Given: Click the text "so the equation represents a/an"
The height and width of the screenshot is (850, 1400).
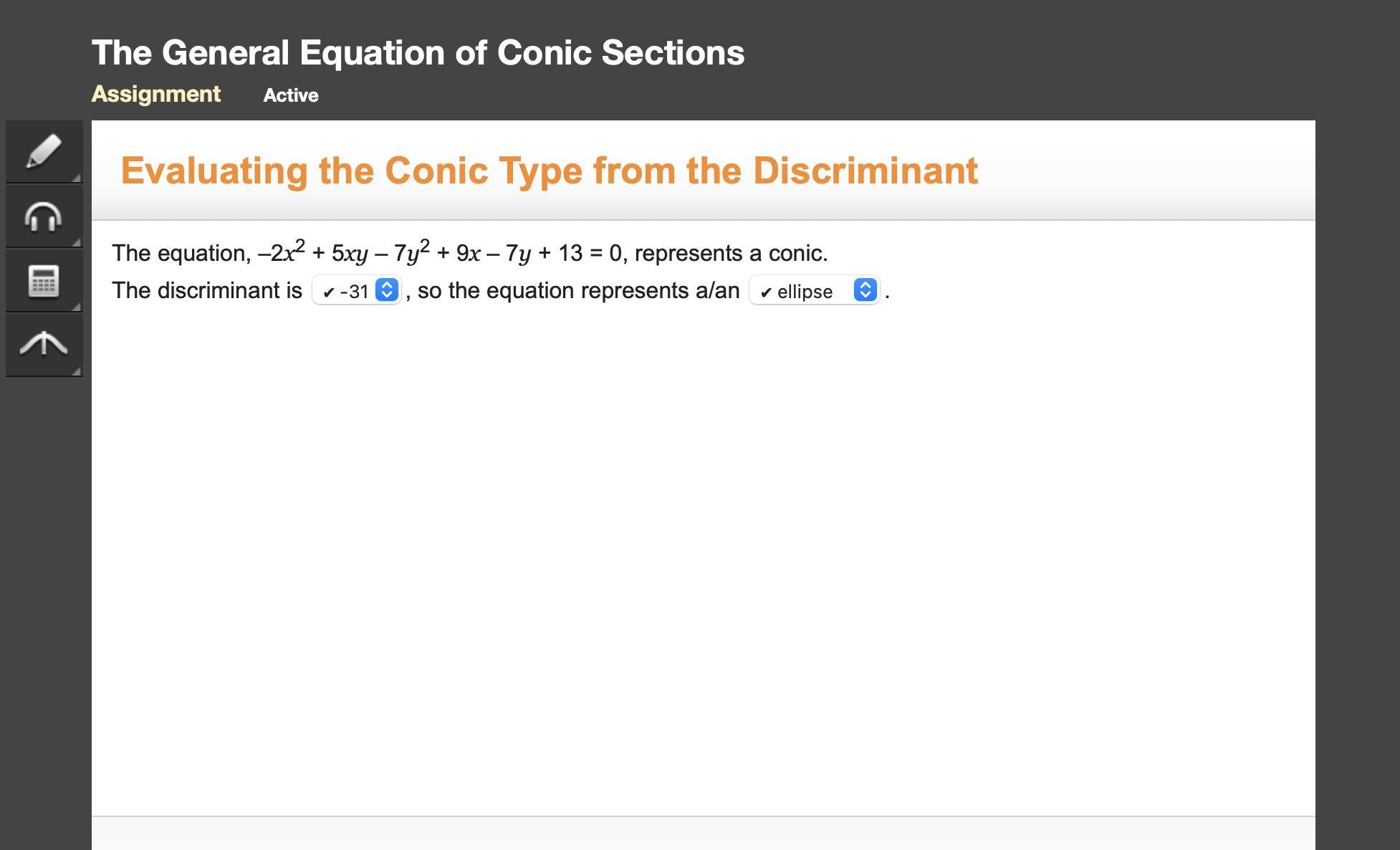Looking at the screenshot, I should click(578, 290).
